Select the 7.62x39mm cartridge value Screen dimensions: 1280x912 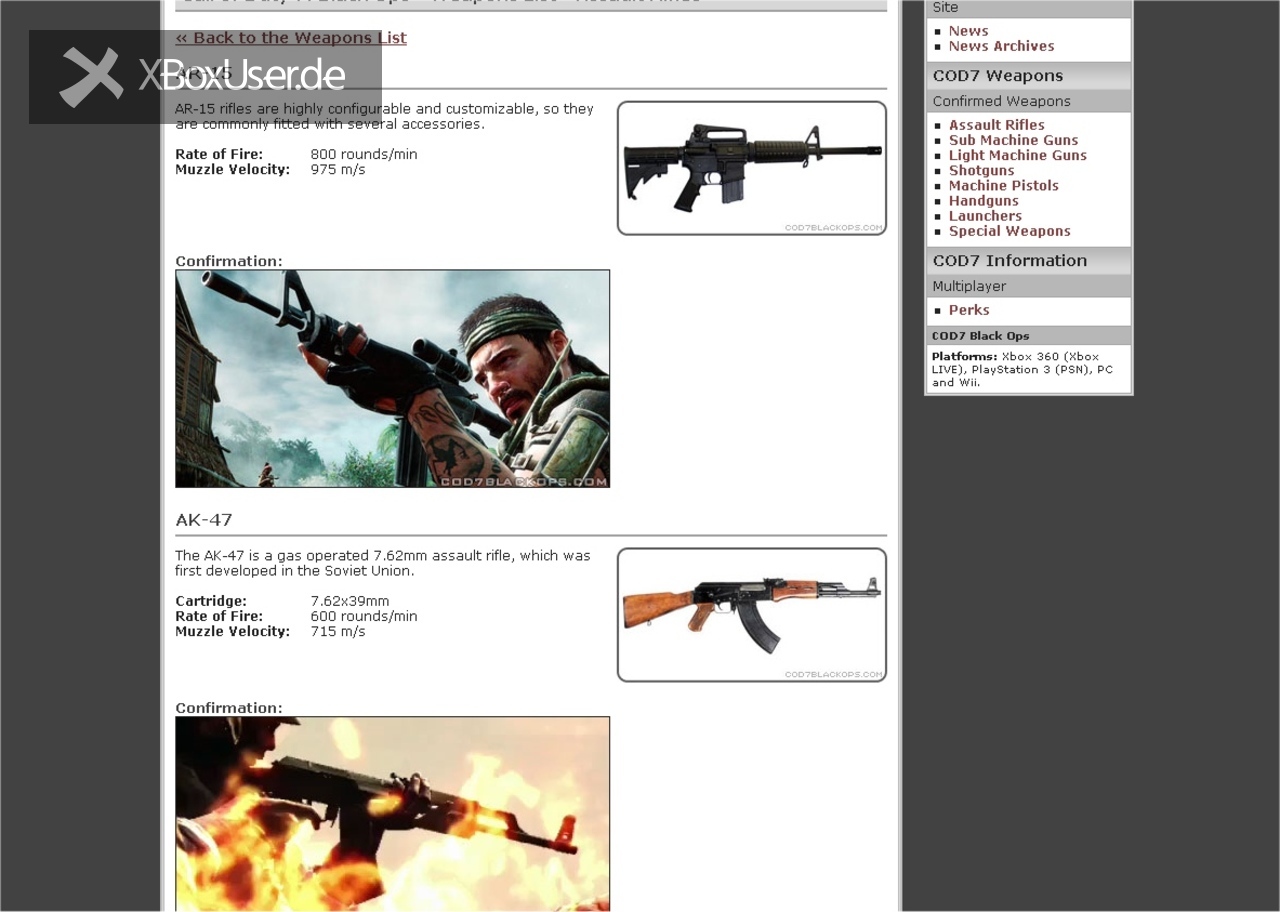coord(350,601)
